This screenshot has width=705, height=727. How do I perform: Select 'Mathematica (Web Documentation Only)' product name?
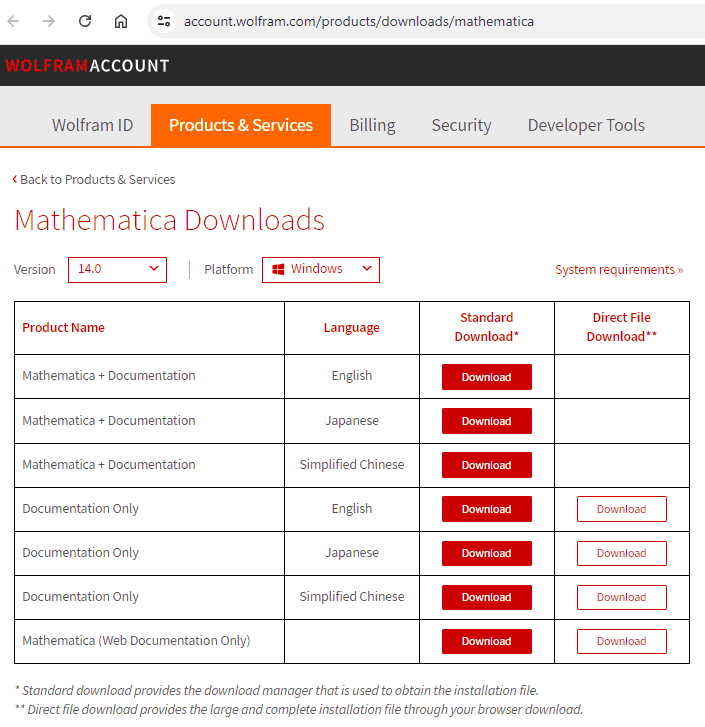(x=136, y=640)
